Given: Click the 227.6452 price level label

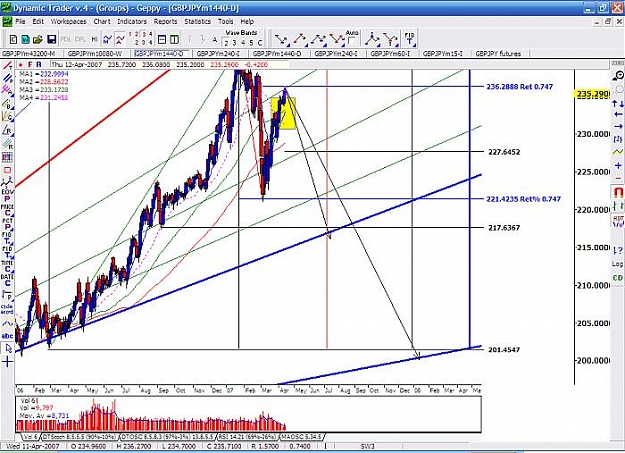Looking at the screenshot, I should pos(504,152).
